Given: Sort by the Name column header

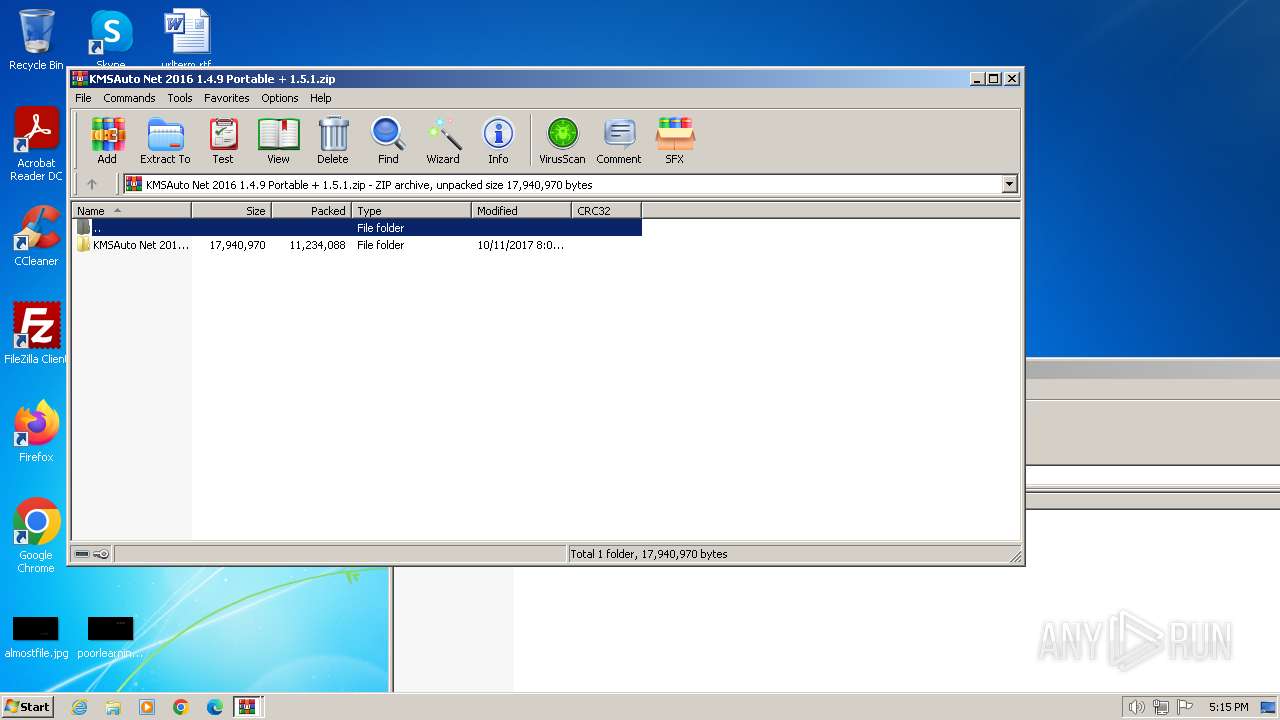Looking at the screenshot, I should (x=131, y=211).
